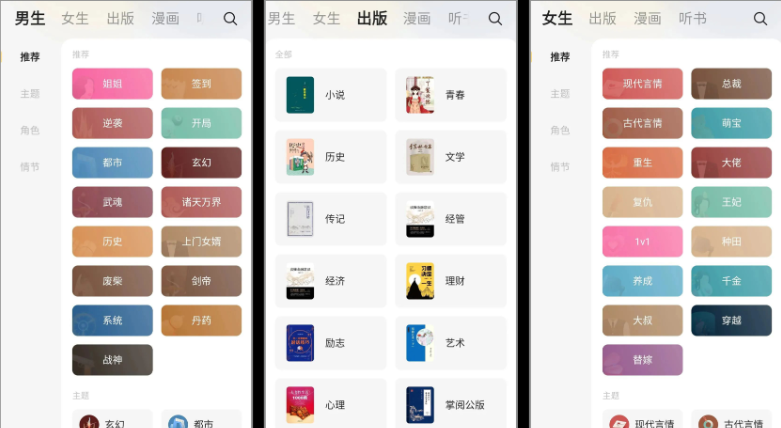Open the 青春 book cover card
Image resolution: width=781 pixels, height=428 pixels.
click(451, 95)
